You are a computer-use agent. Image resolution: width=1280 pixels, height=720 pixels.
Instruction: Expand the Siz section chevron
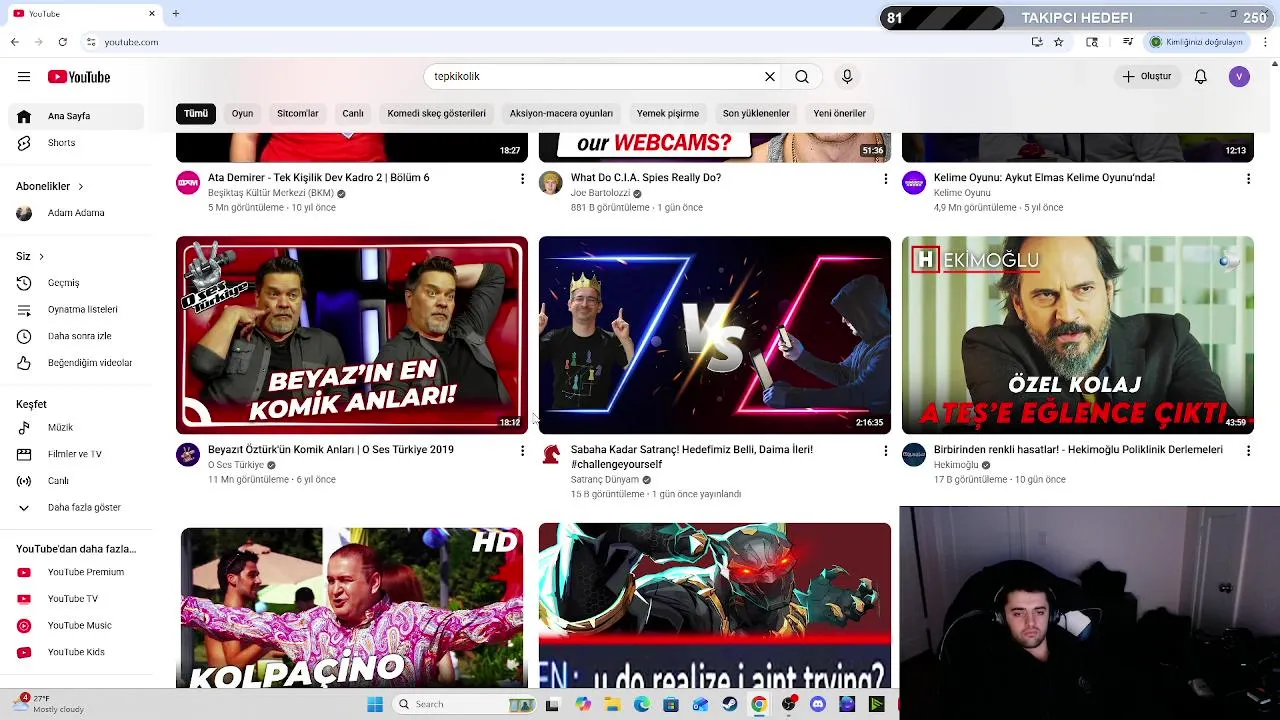41,256
